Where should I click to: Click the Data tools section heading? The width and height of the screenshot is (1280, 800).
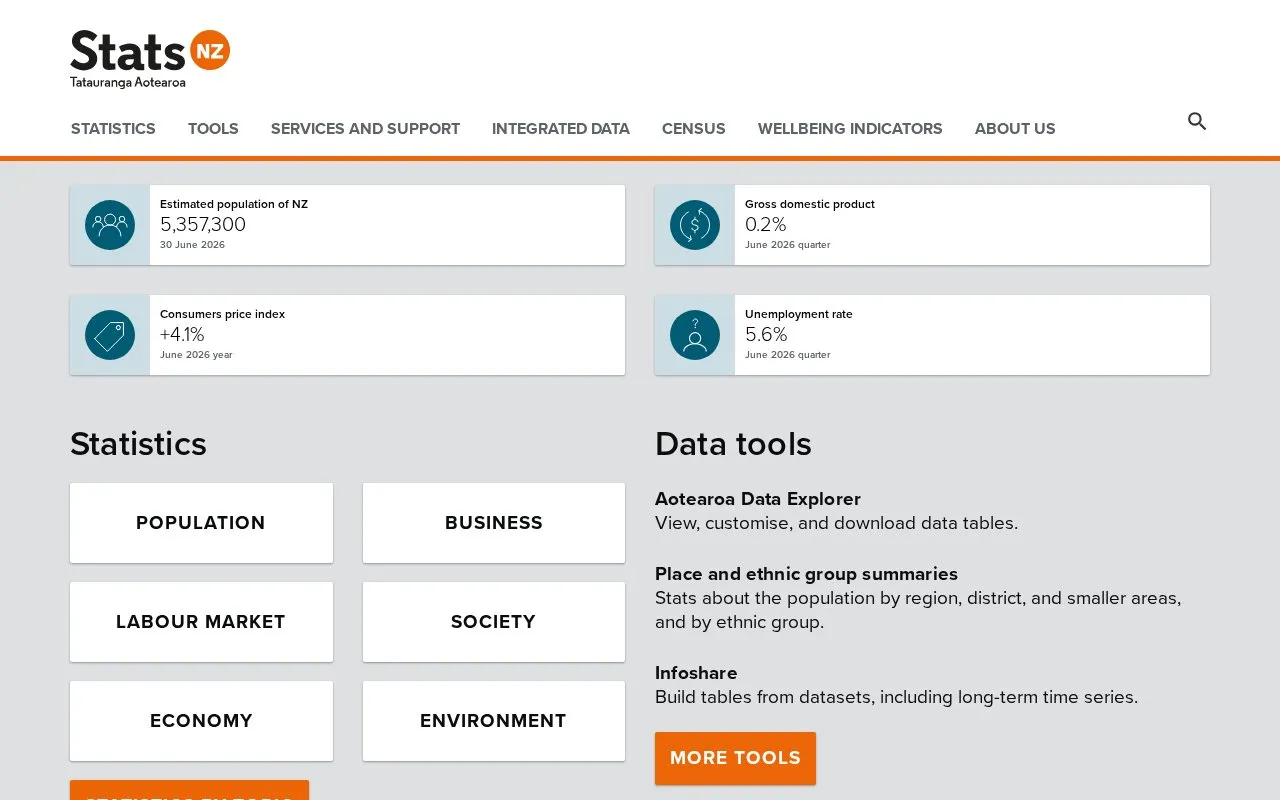click(x=733, y=444)
